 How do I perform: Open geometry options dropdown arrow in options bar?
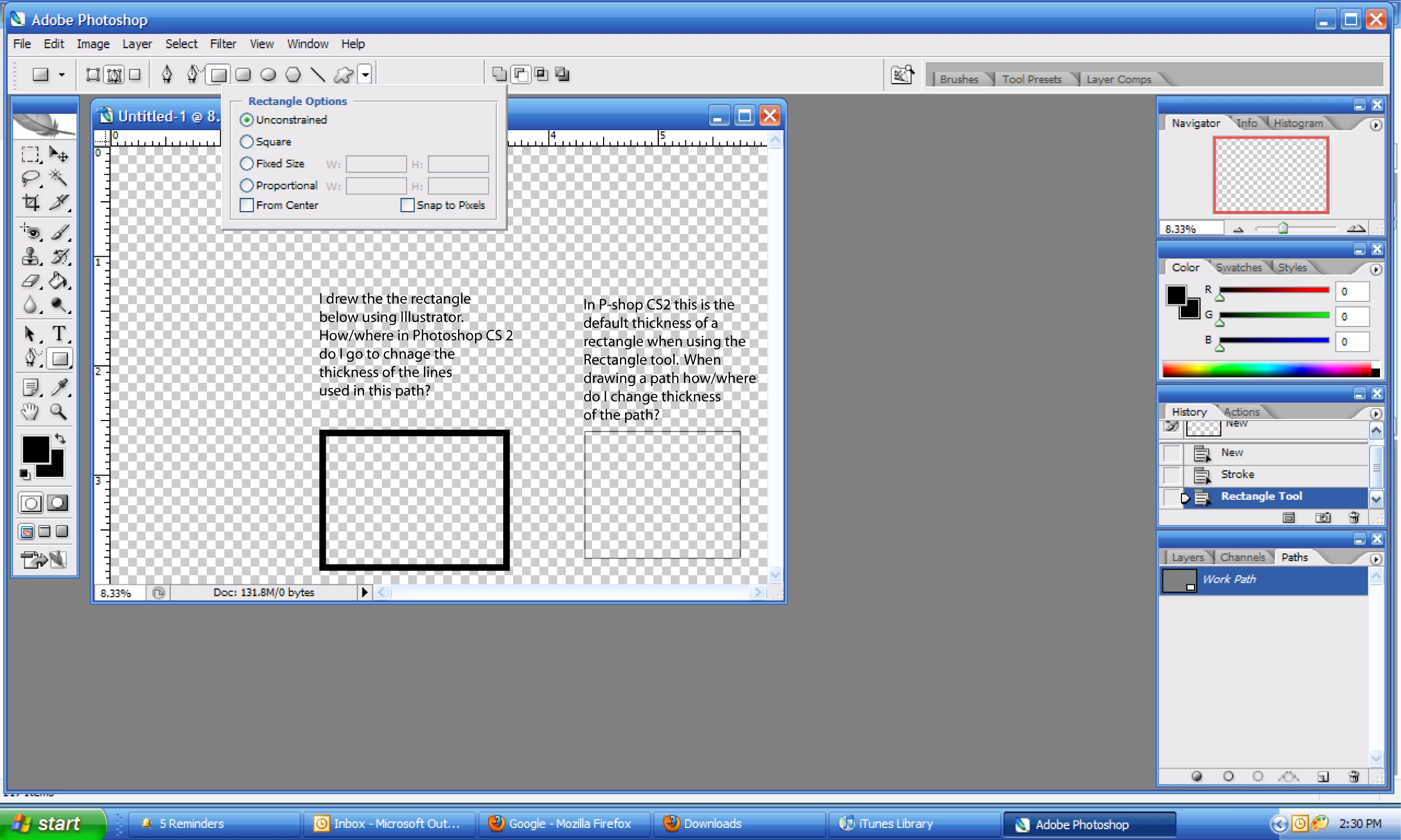click(365, 74)
